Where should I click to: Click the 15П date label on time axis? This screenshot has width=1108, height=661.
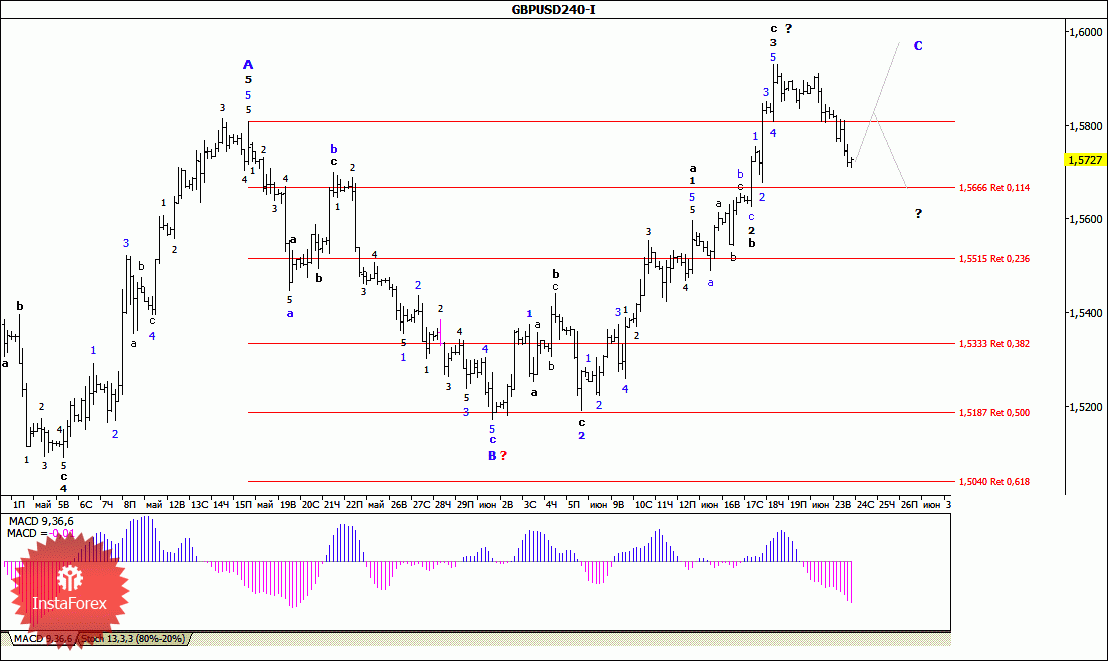pos(243,505)
